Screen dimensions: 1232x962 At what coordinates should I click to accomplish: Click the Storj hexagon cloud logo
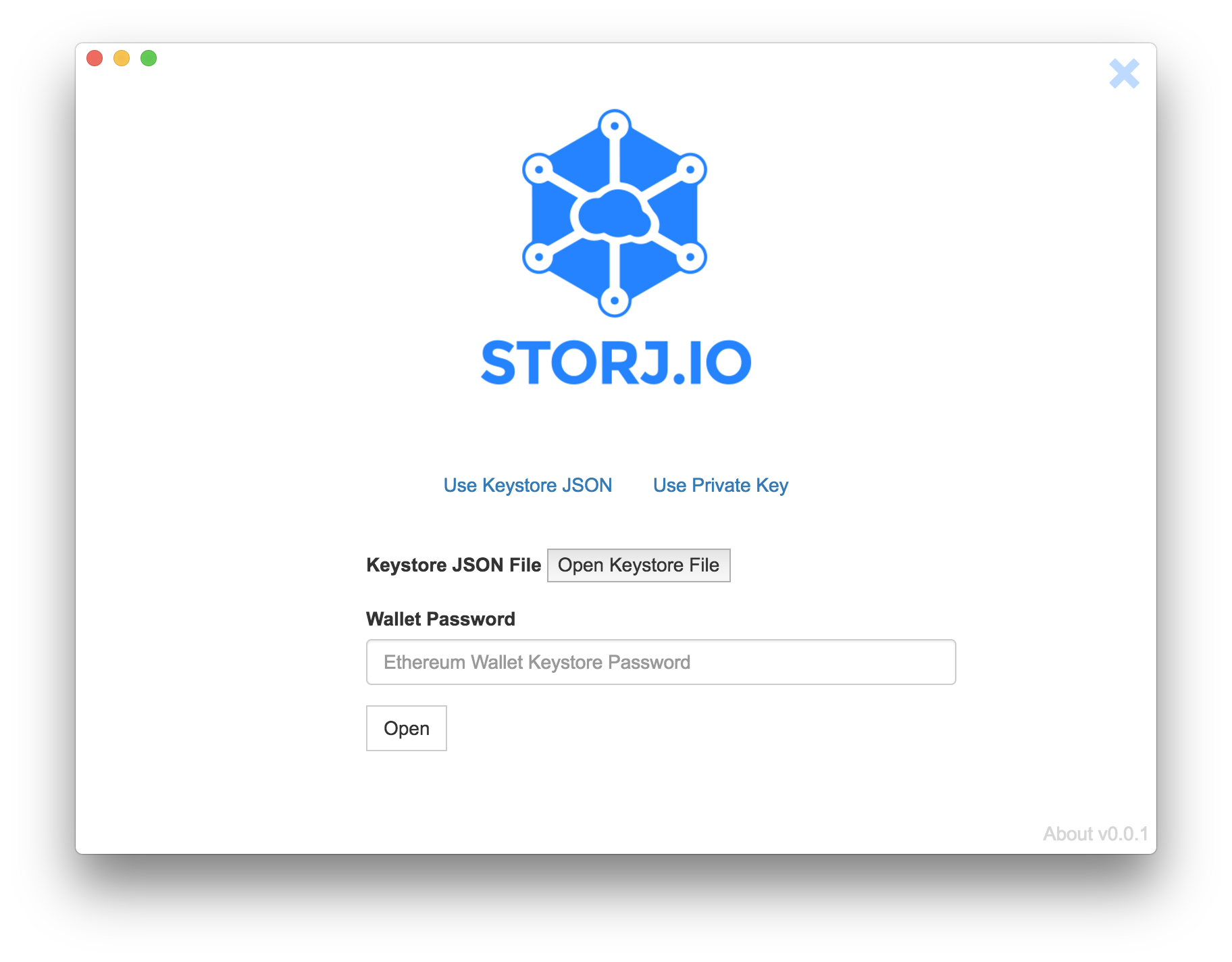tap(615, 213)
